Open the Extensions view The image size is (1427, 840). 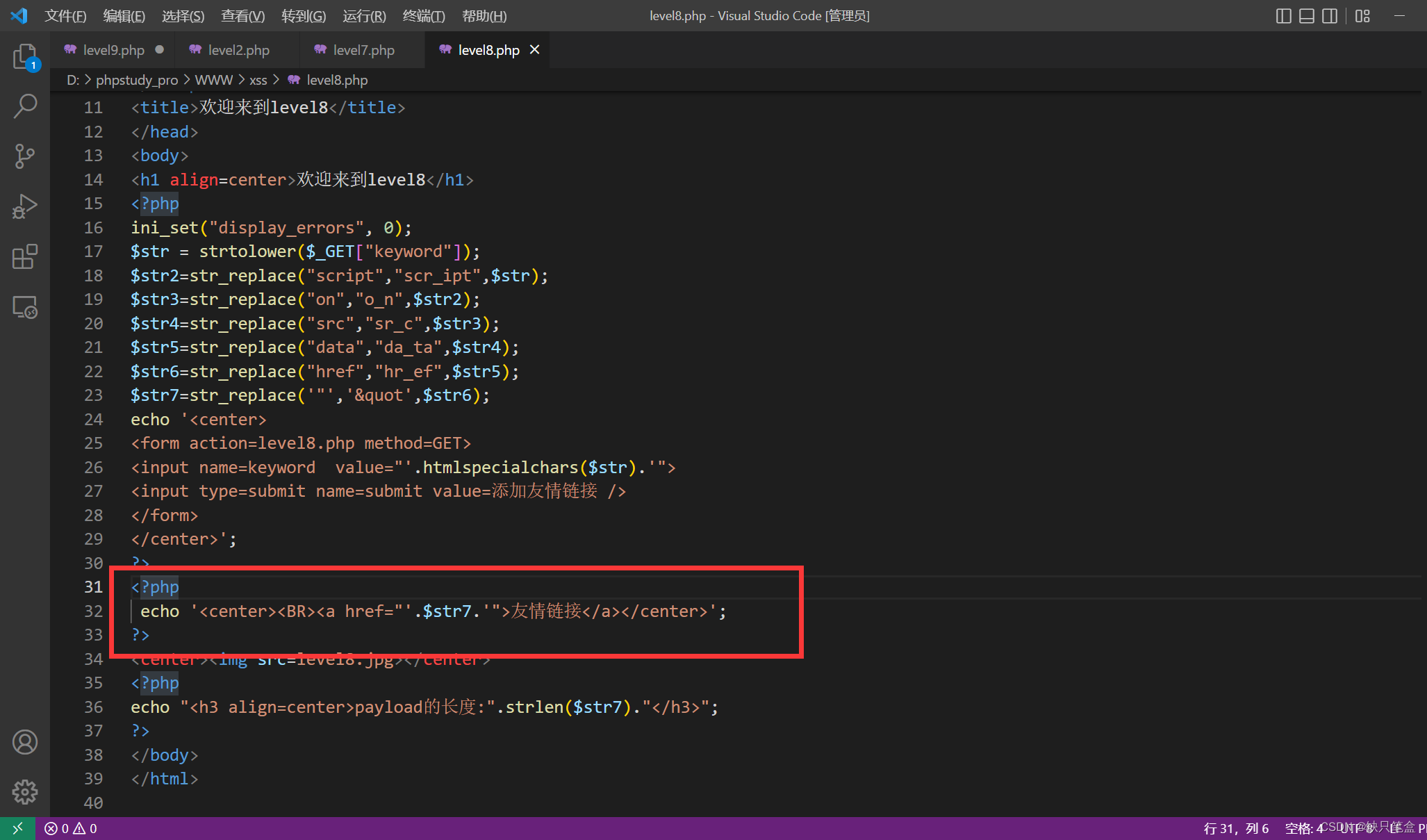click(x=25, y=256)
